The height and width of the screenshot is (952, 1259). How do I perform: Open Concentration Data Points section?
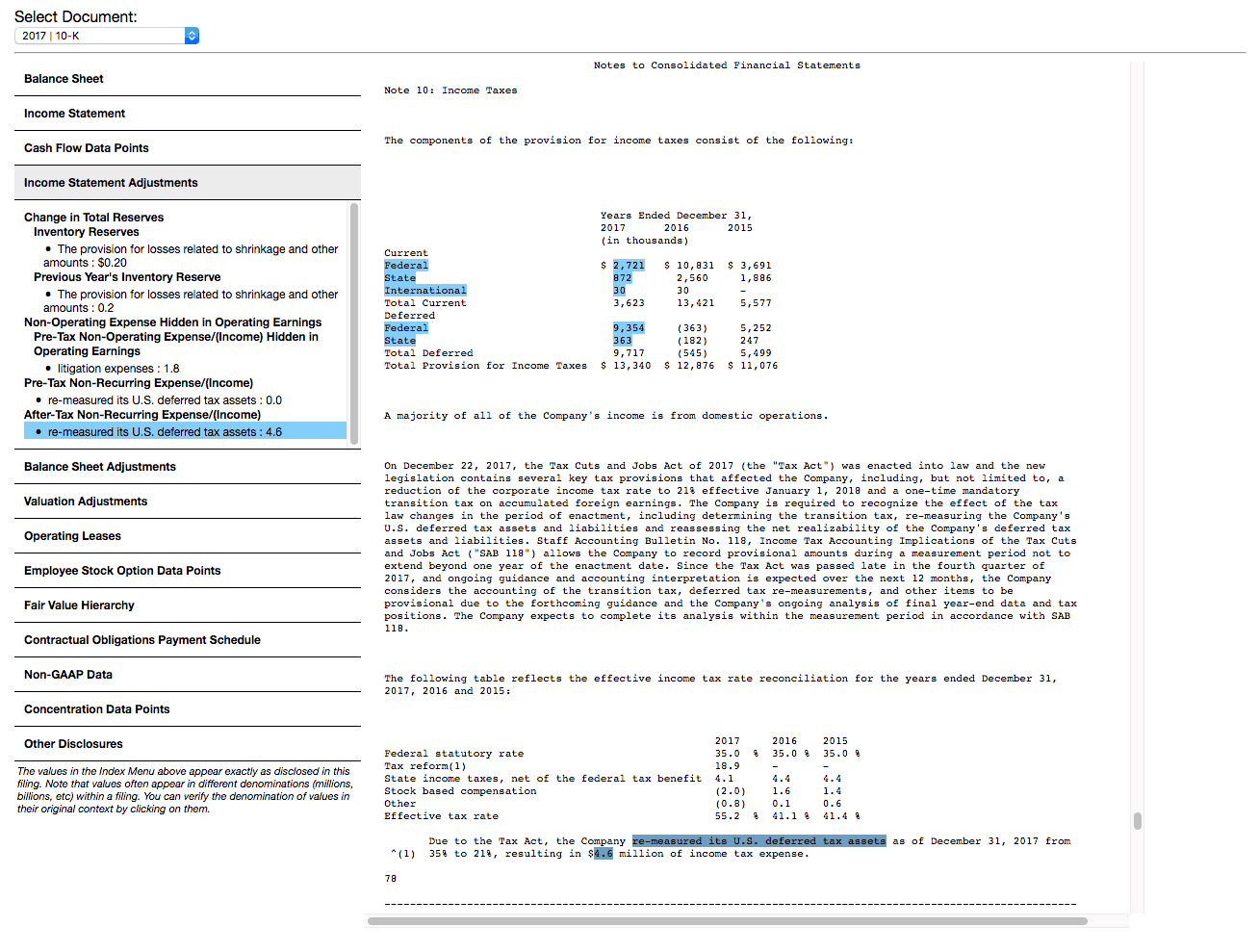pos(188,709)
